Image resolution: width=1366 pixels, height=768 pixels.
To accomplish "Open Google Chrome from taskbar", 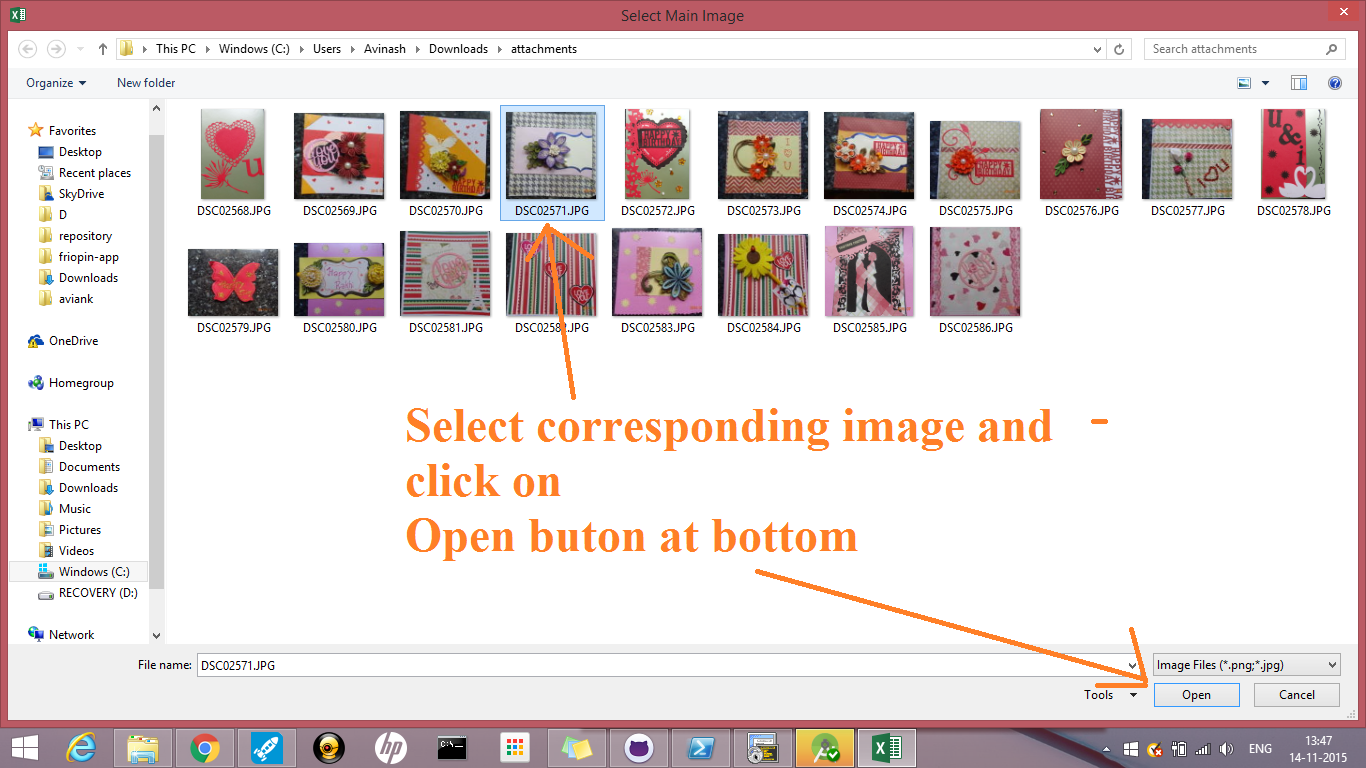I will click(205, 747).
